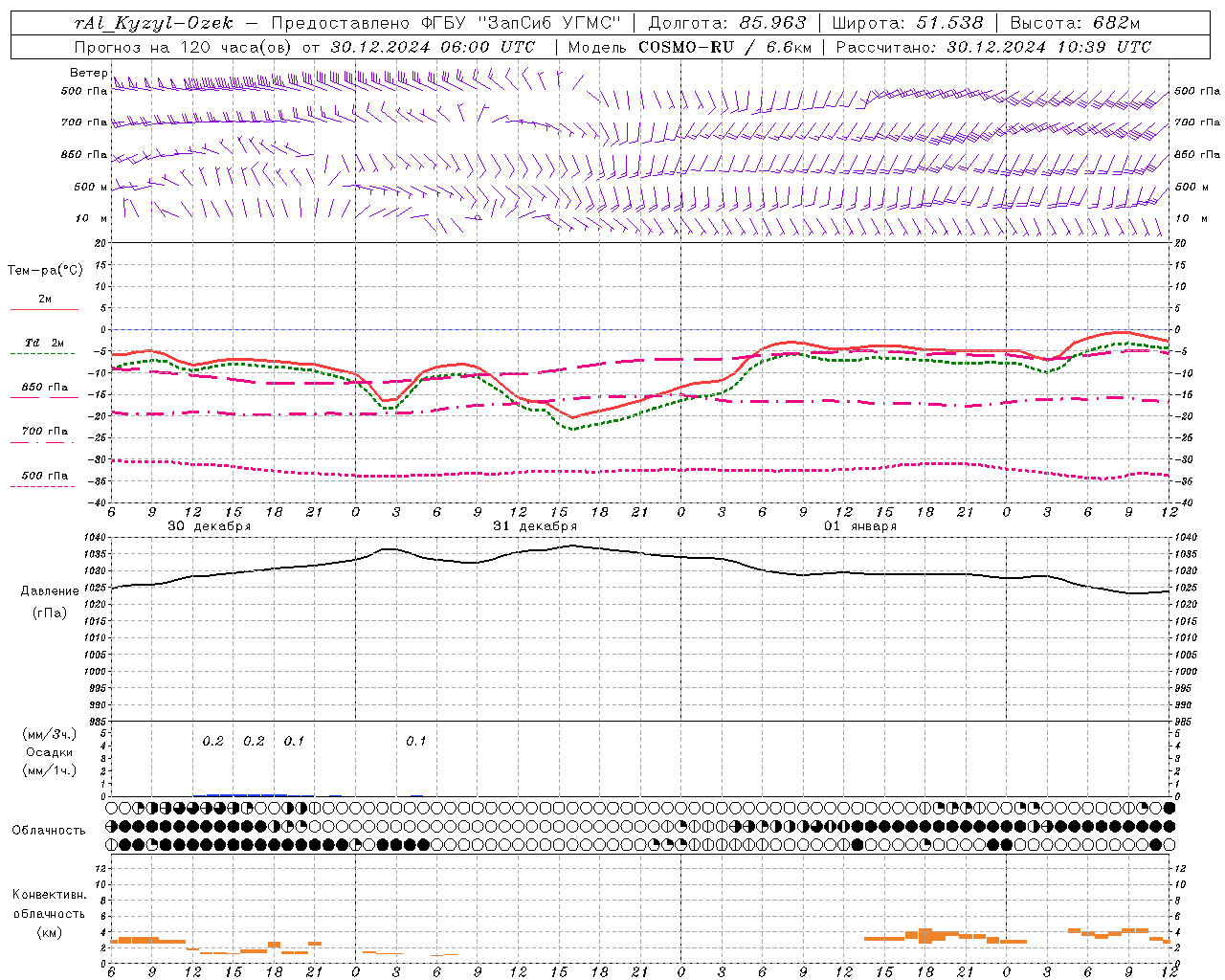1225x980 pixels.
Task: Click the date label 01 января
Action: pyautogui.click(x=860, y=526)
